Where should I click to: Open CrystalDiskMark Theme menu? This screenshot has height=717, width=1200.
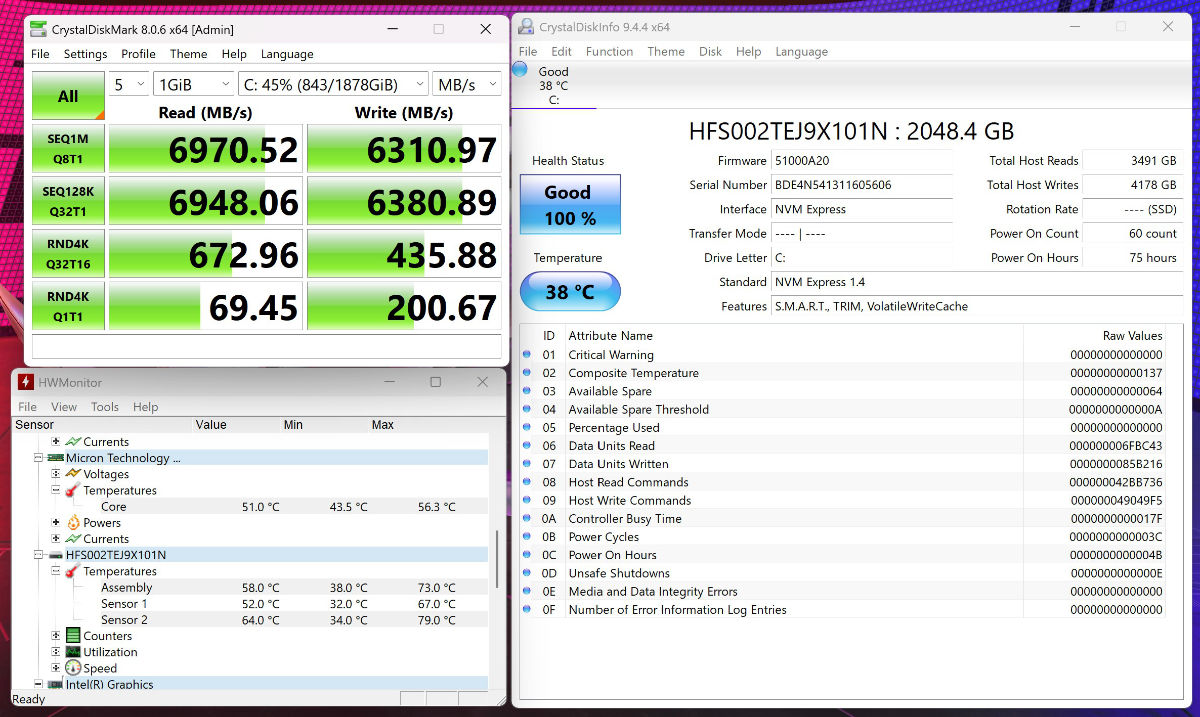pyautogui.click(x=189, y=54)
